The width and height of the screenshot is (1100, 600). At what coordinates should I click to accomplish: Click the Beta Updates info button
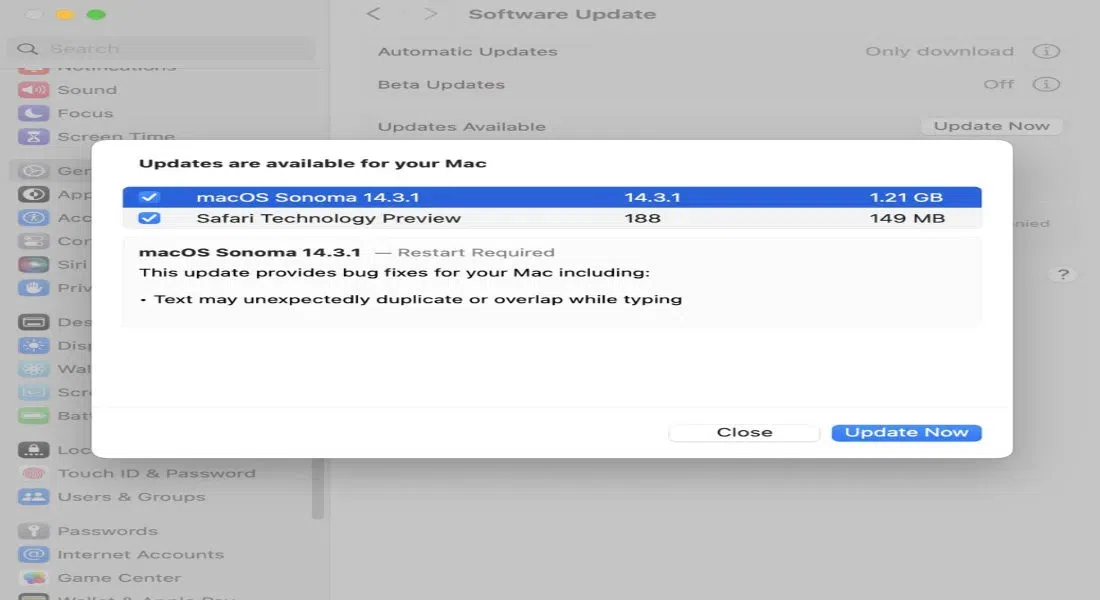(x=1046, y=84)
